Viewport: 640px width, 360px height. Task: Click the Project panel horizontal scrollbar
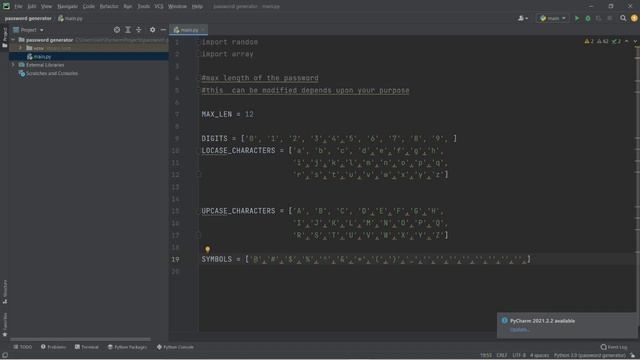[80, 339]
